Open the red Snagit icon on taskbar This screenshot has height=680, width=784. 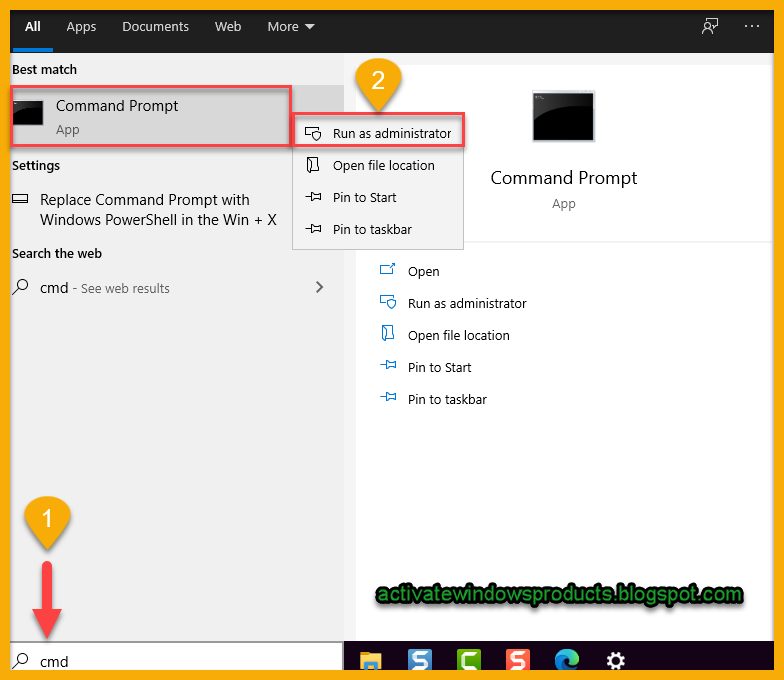pyautogui.click(x=518, y=660)
